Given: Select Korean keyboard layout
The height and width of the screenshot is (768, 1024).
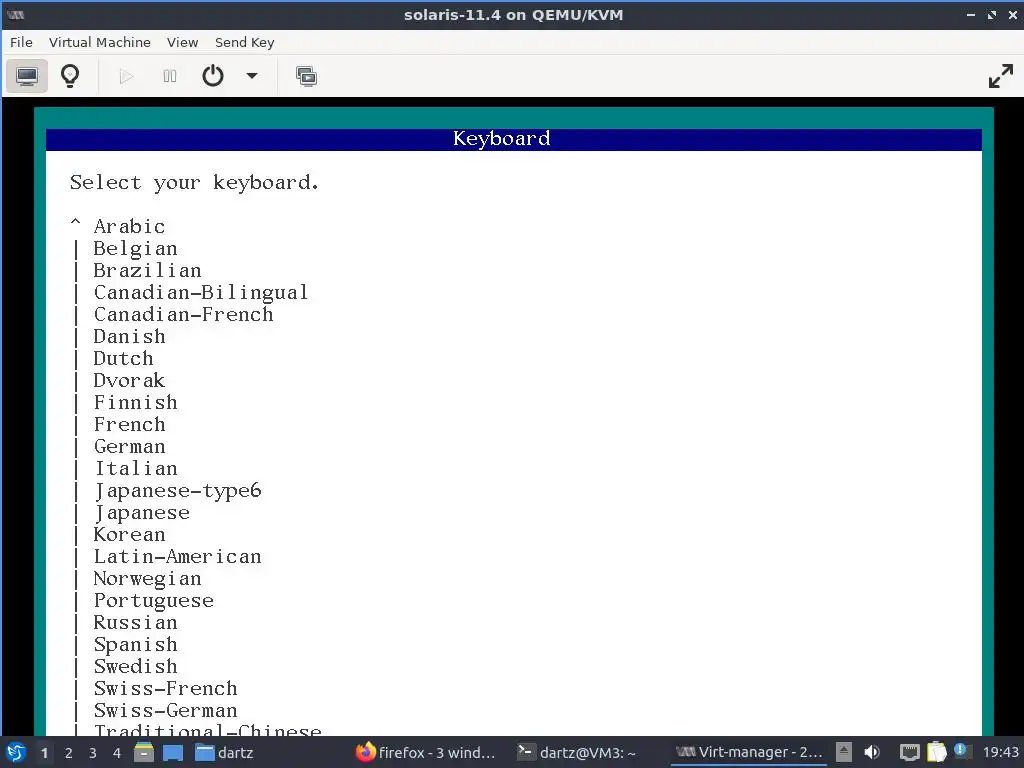Looking at the screenshot, I should (129, 534).
